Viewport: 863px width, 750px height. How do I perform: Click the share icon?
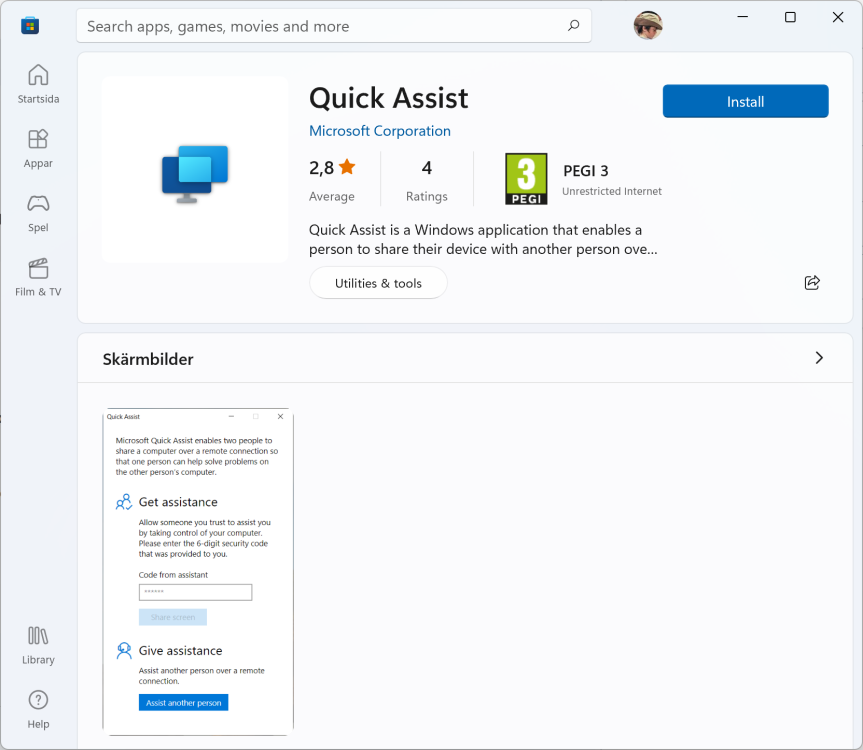(812, 283)
